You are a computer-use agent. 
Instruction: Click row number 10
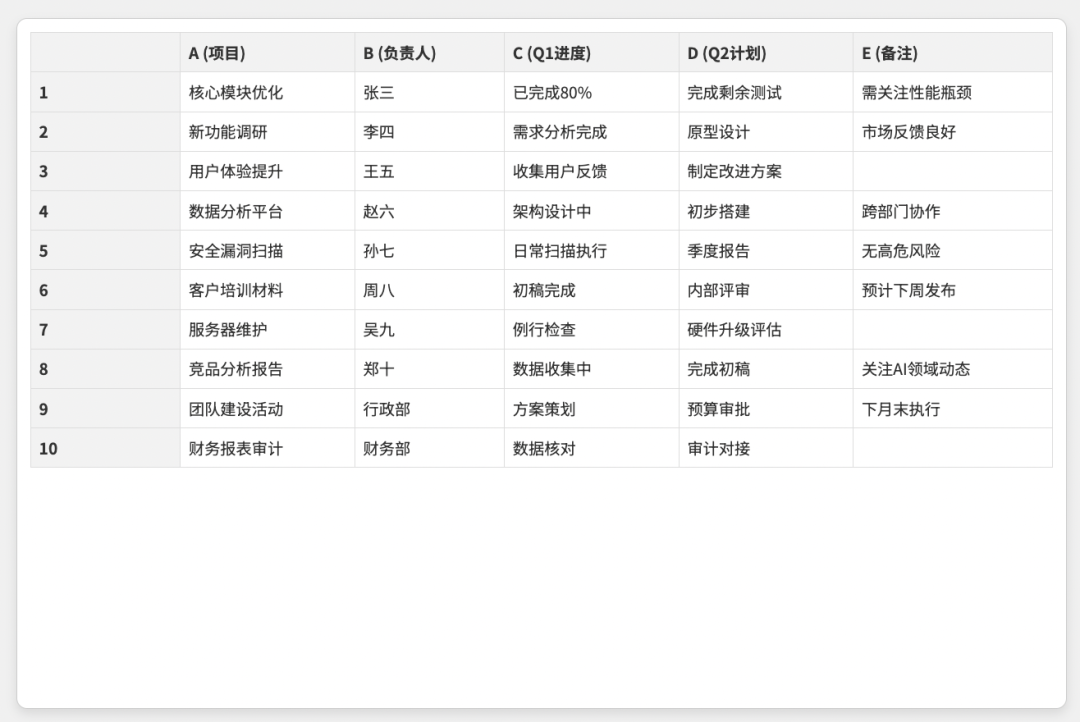point(105,448)
